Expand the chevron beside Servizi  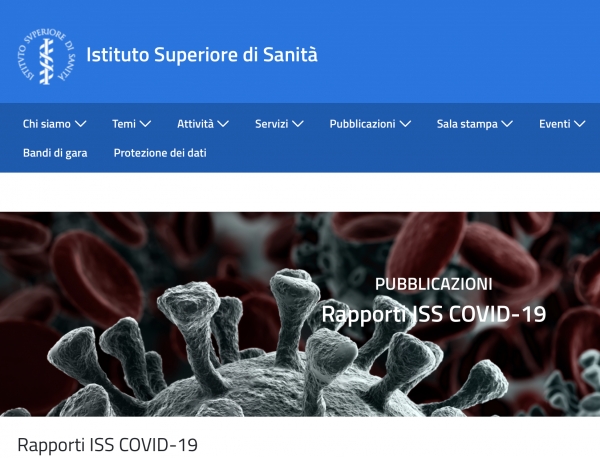(298, 124)
